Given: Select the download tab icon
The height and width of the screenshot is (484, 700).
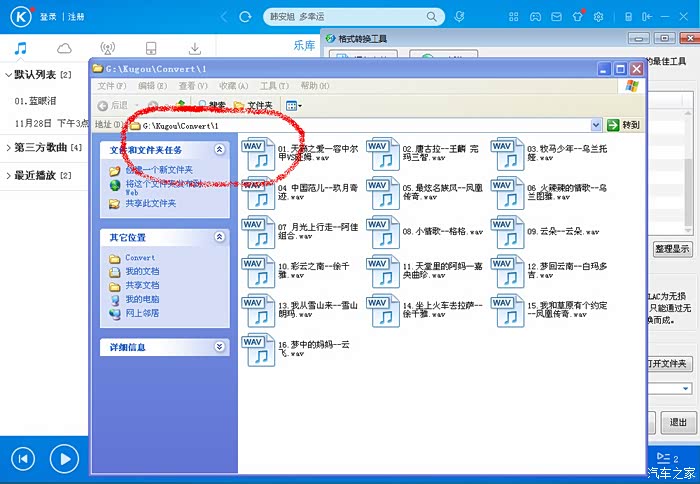Looking at the screenshot, I should click(195, 48).
